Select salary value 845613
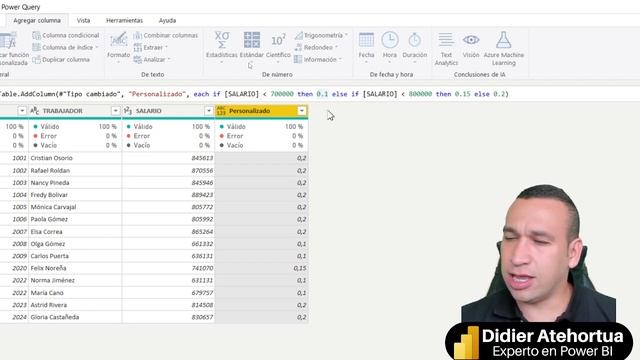This screenshot has height=360, width=640. coord(168,158)
